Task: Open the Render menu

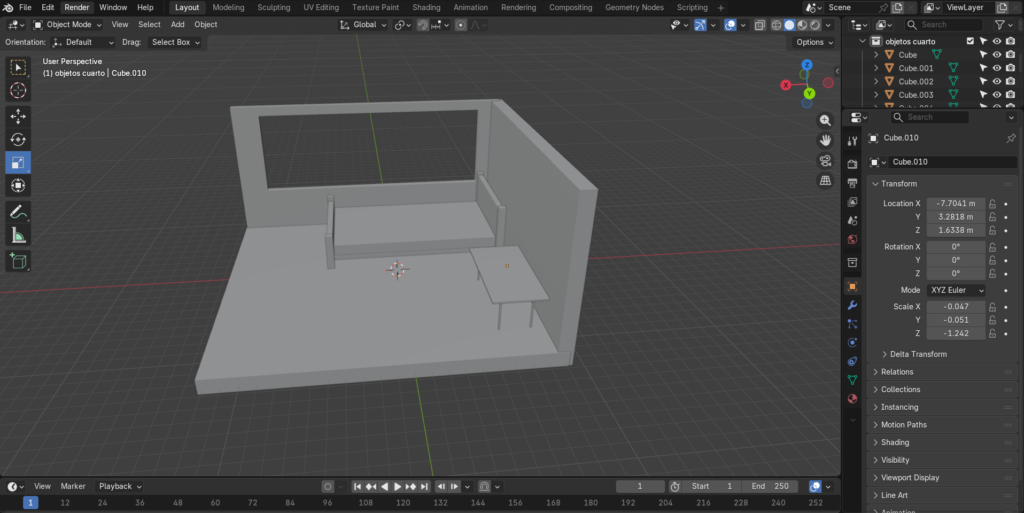Action: [x=77, y=7]
